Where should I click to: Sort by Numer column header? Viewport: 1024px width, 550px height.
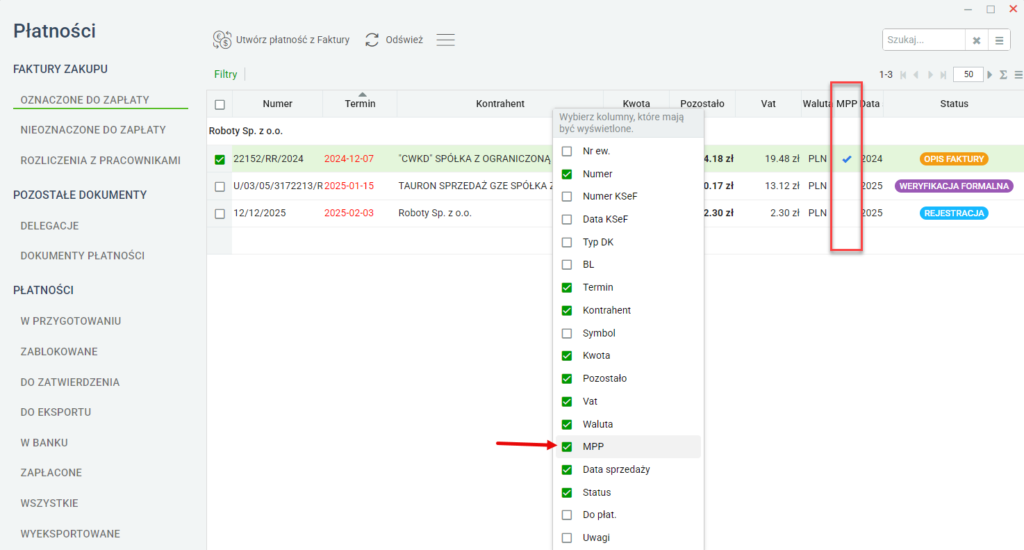[278, 104]
